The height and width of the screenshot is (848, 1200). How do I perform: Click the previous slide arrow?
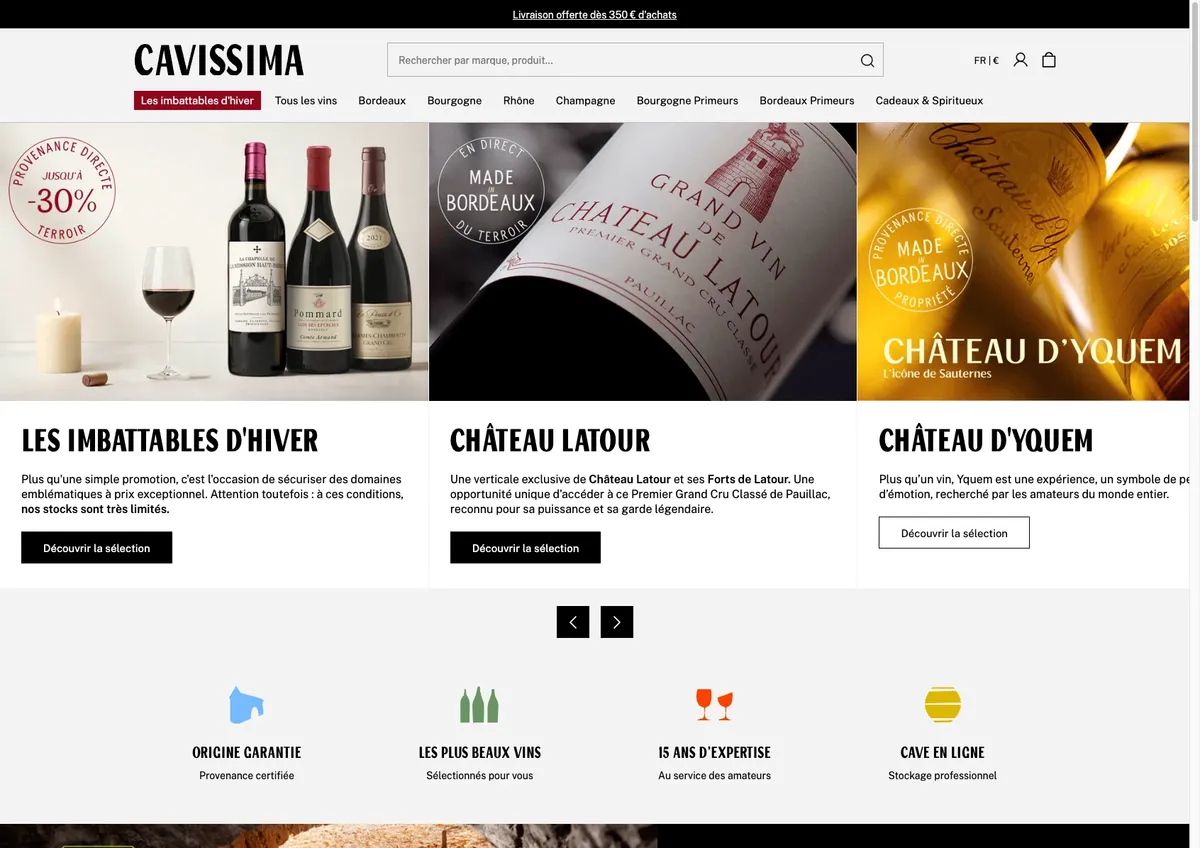click(x=573, y=622)
